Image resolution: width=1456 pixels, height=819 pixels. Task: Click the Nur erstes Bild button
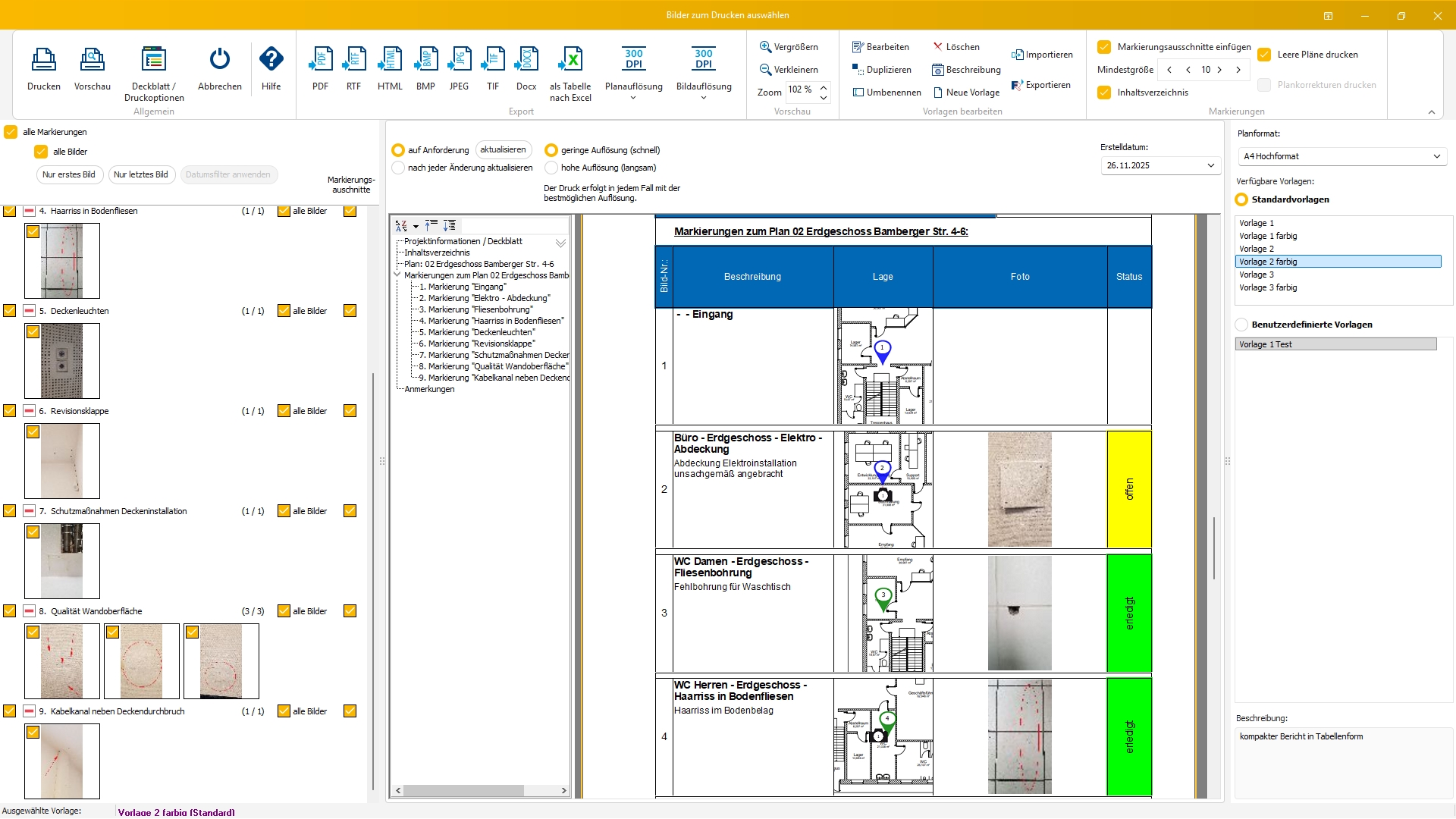(69, 174)
